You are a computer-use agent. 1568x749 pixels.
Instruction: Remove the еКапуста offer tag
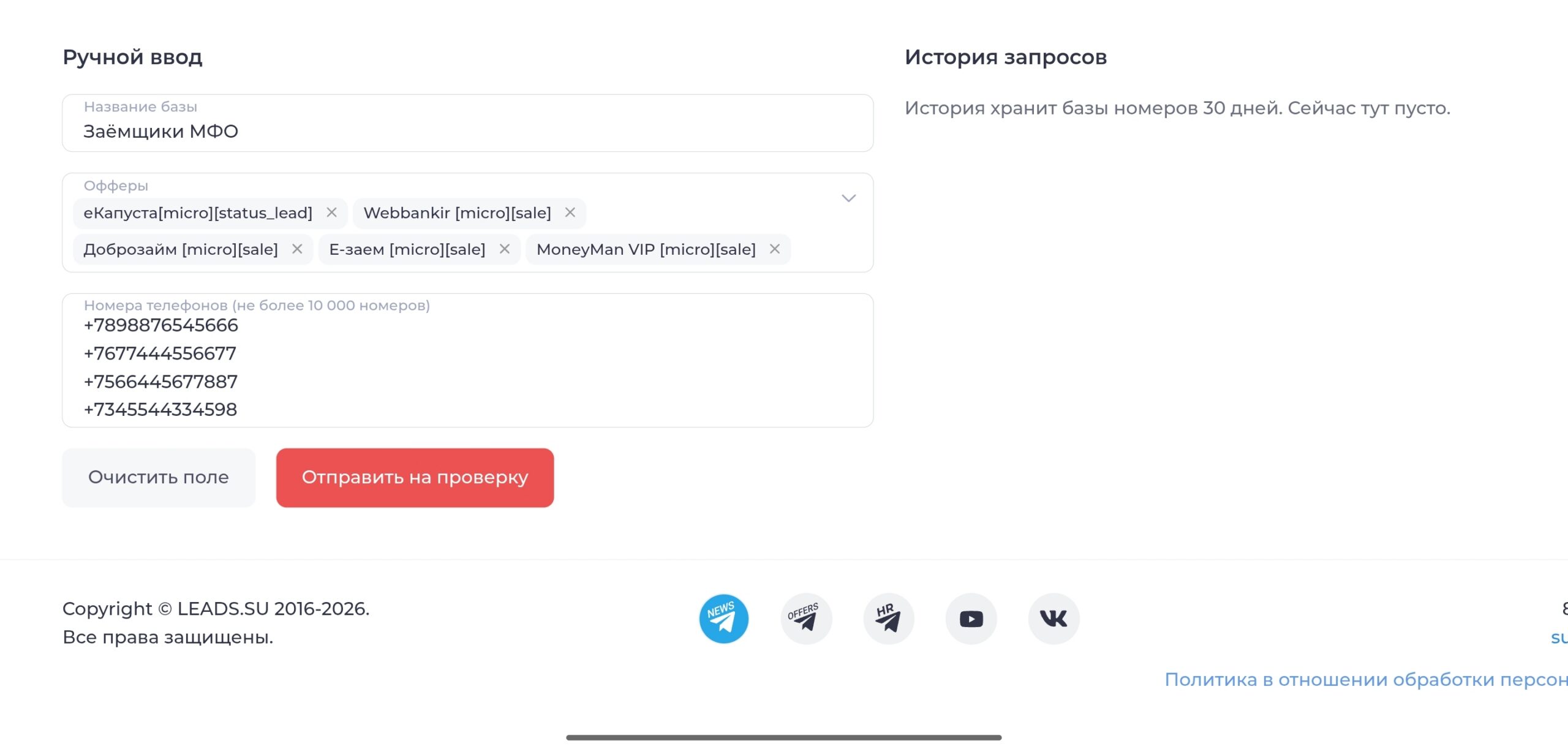point(331,213)
